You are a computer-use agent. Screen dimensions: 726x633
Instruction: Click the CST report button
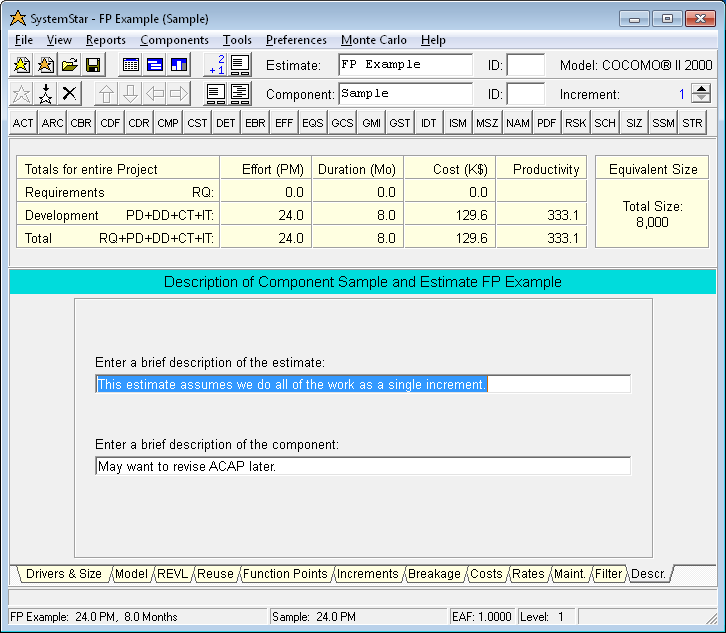[197, 123]
